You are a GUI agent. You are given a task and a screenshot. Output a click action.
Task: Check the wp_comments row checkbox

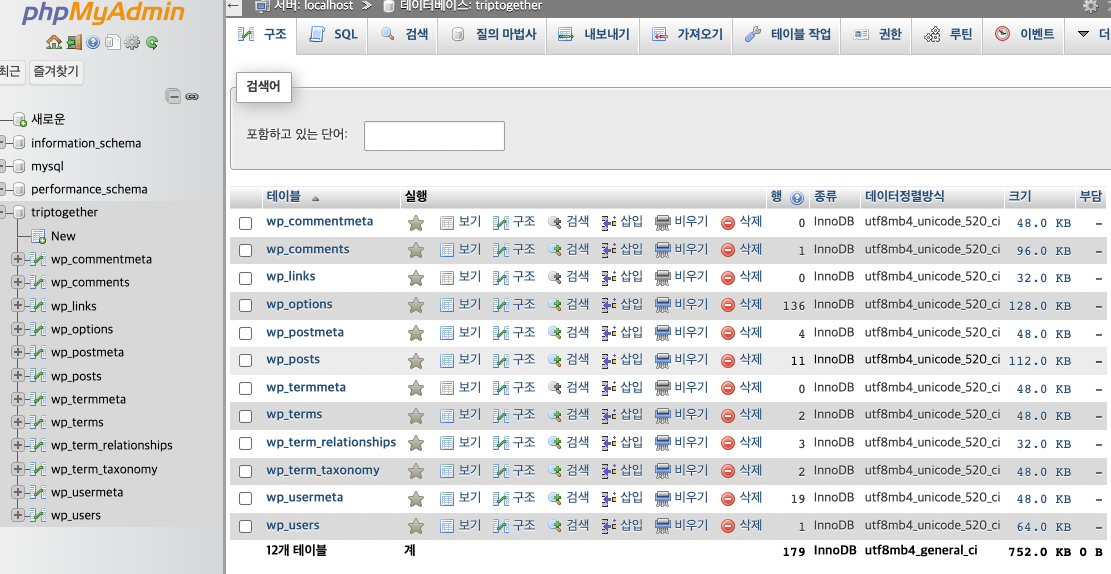(246, 250)
